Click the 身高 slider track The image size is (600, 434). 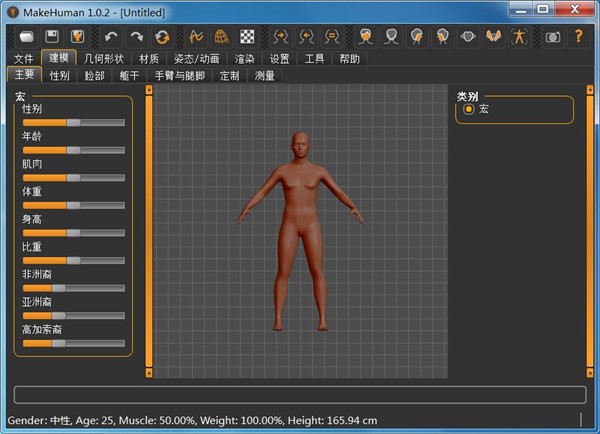coord(73,232)
